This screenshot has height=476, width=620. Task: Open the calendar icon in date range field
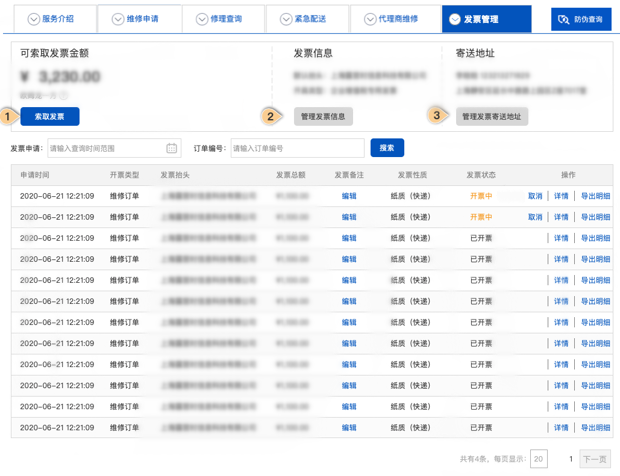click(171, 148)
